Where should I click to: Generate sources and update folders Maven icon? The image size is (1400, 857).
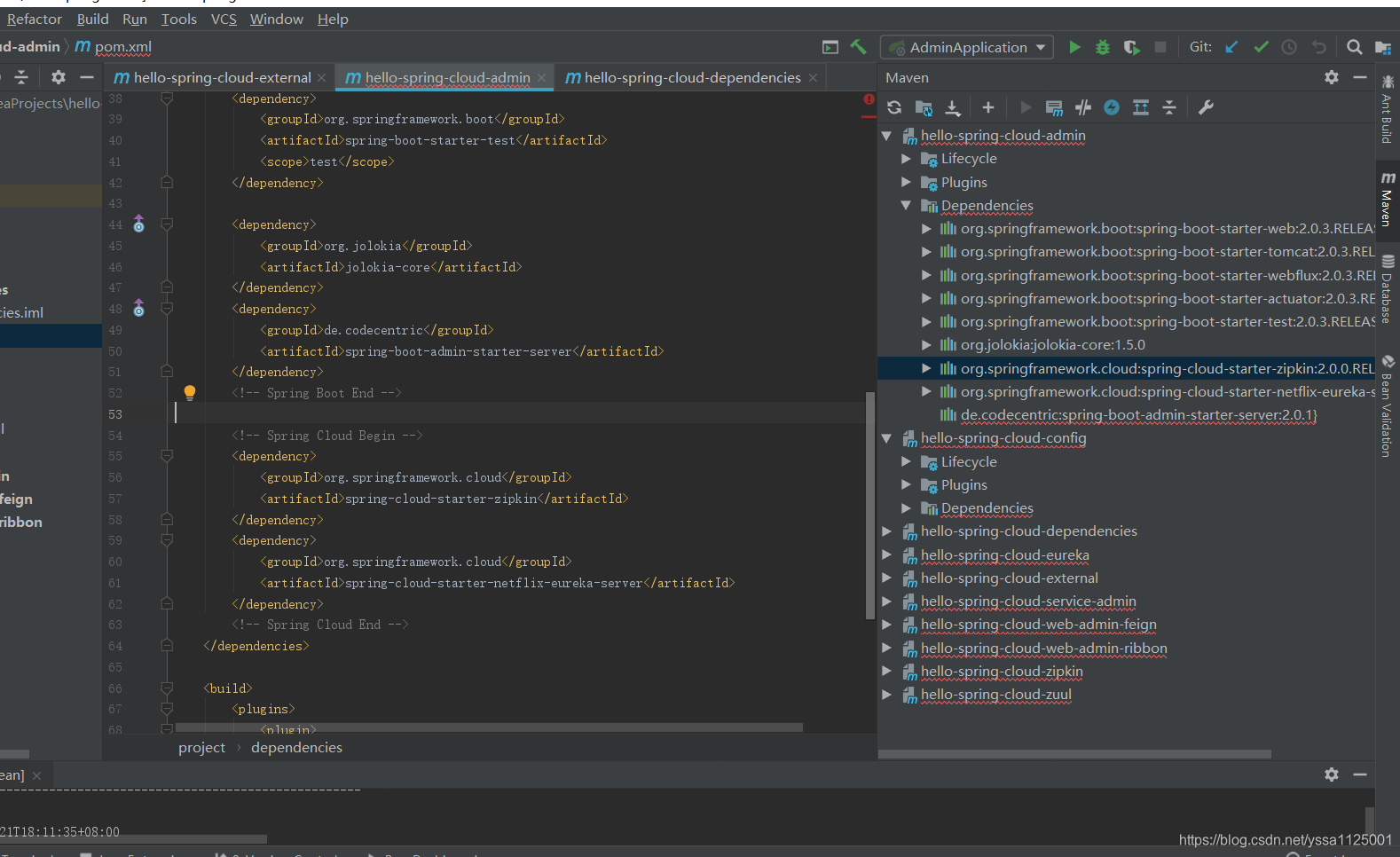coord(924,107)
